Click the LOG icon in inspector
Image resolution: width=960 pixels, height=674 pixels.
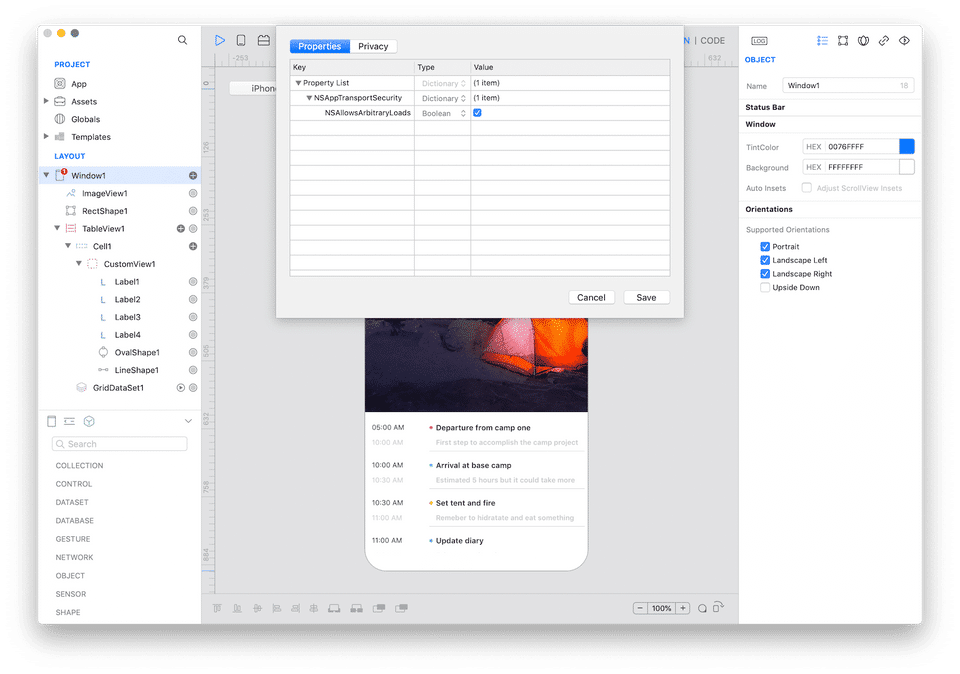(760, 41)
